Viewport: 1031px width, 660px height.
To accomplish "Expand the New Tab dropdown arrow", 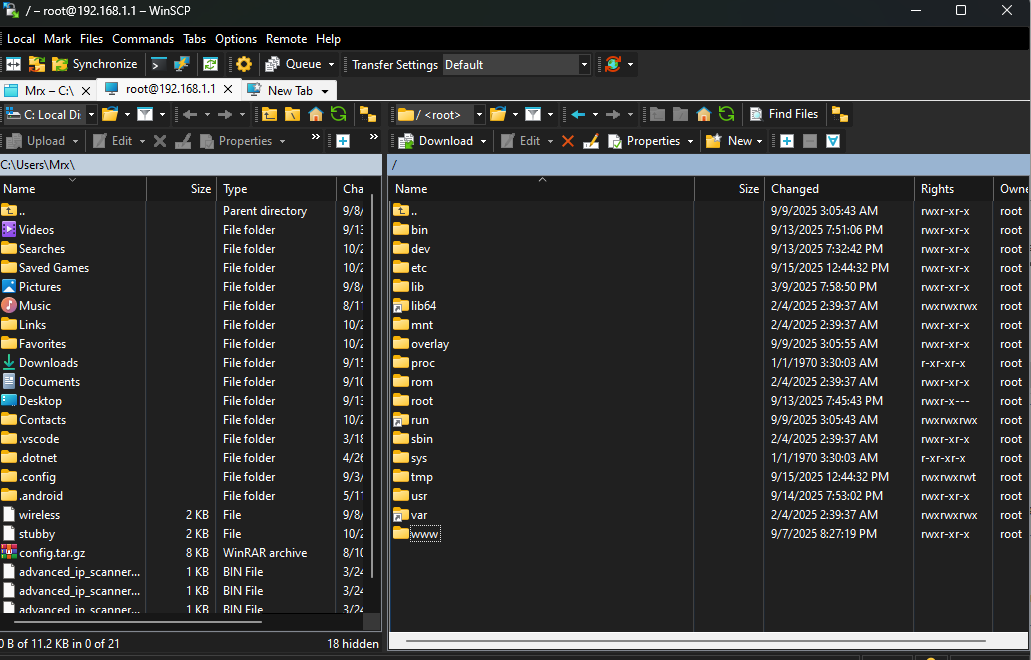I will pos(325,91).
